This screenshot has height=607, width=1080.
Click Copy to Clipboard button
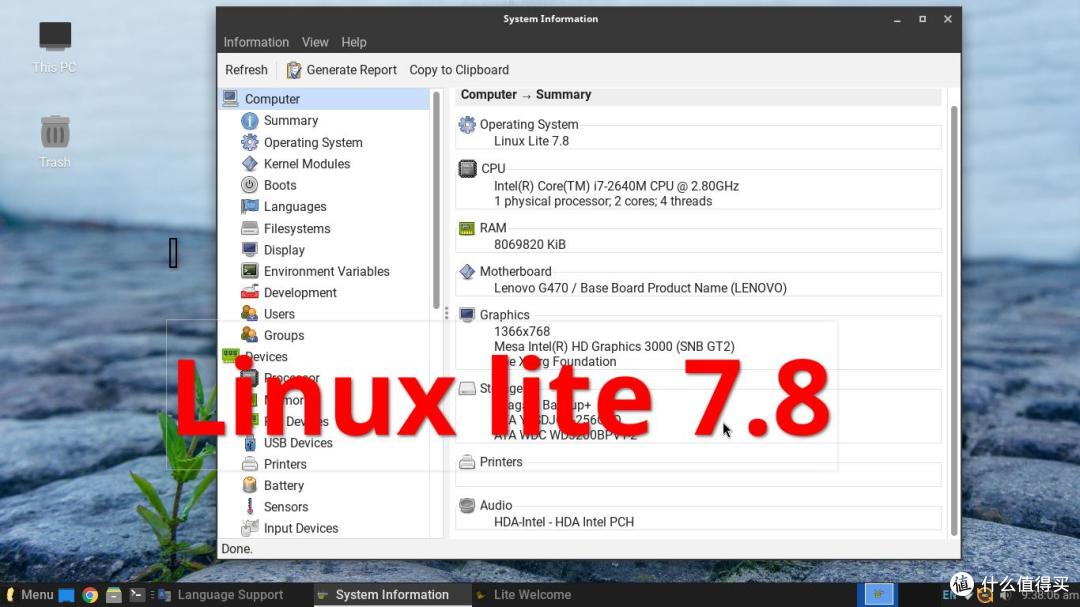pyautogui.click(x=459, y=70)
